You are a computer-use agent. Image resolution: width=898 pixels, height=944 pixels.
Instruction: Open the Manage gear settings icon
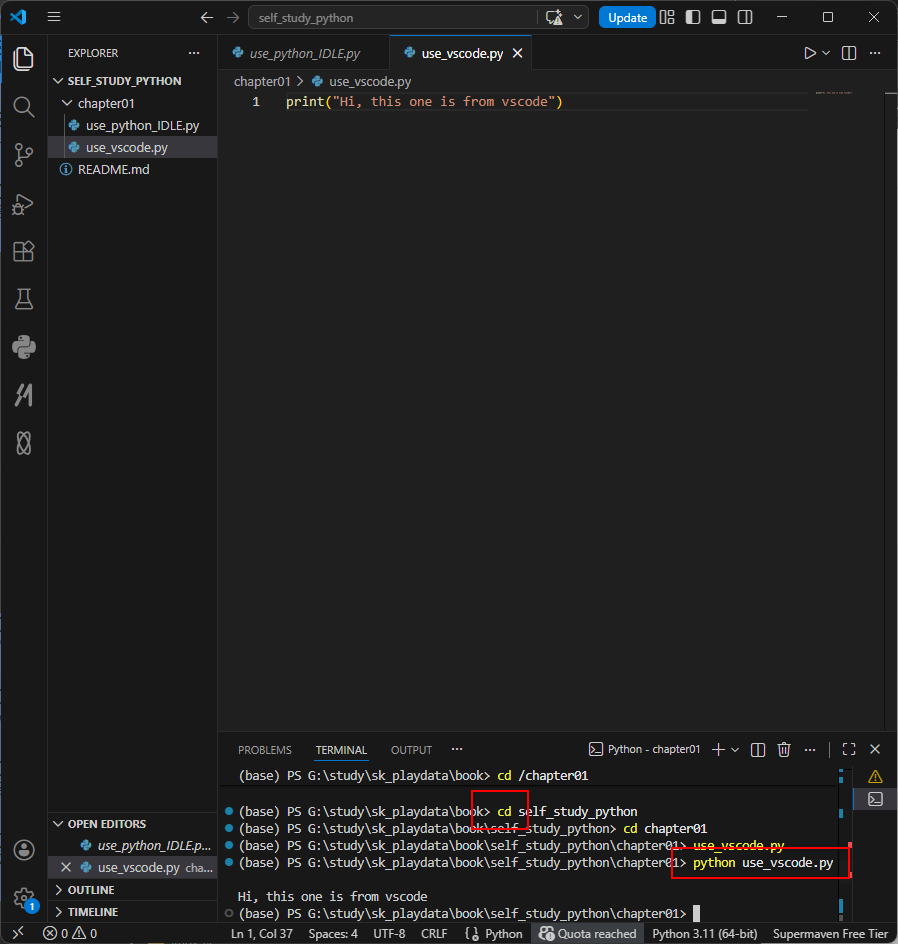[x=23, y=898]
